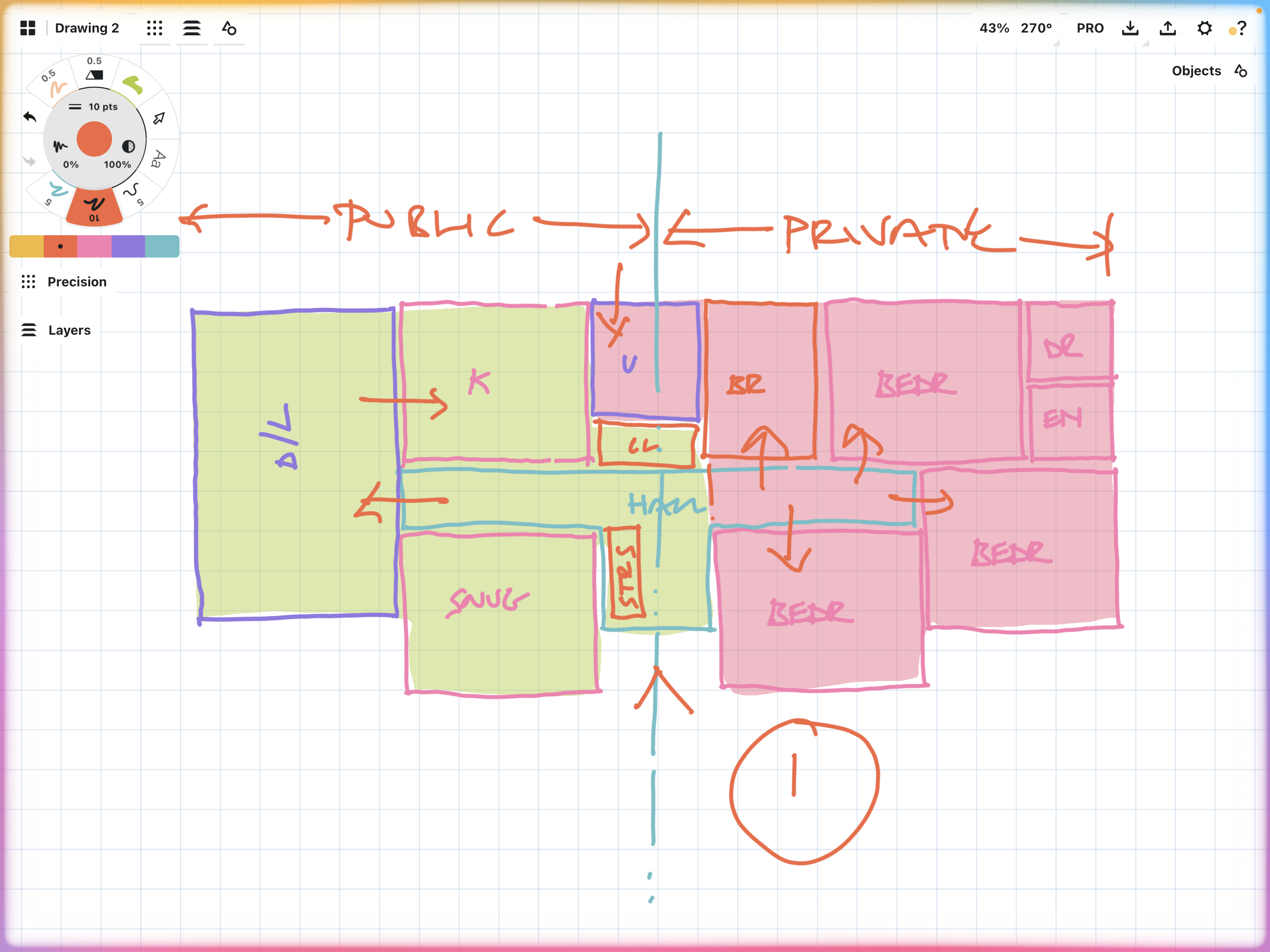Open settings gear icon
Viewport: 1270px width, 952px height.
click(1204, 28)
